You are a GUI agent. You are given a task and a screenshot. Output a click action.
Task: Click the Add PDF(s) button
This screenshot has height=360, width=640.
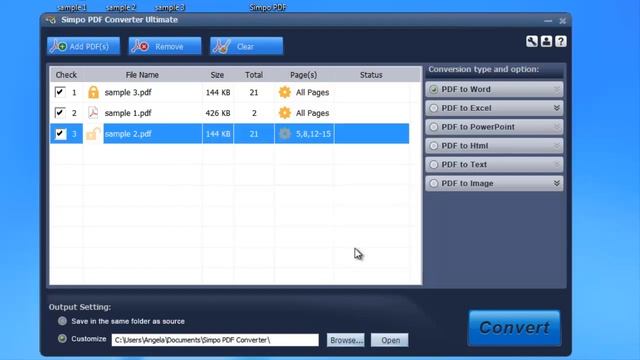pos(83,46)
